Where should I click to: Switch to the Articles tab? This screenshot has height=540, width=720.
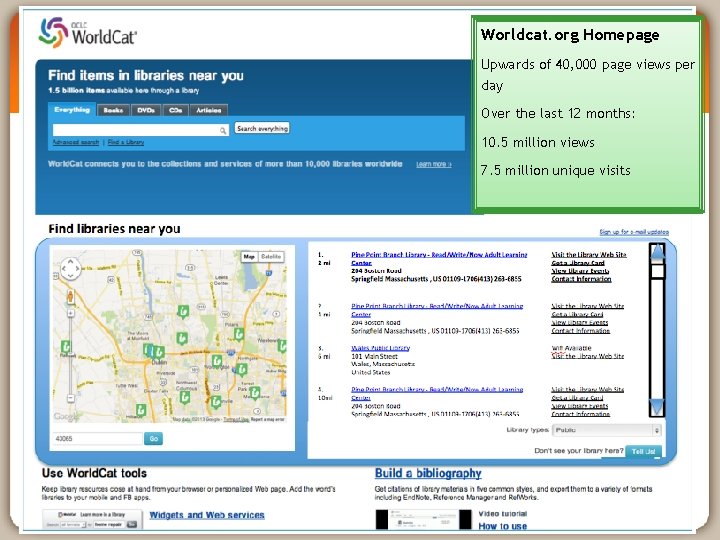208,110
